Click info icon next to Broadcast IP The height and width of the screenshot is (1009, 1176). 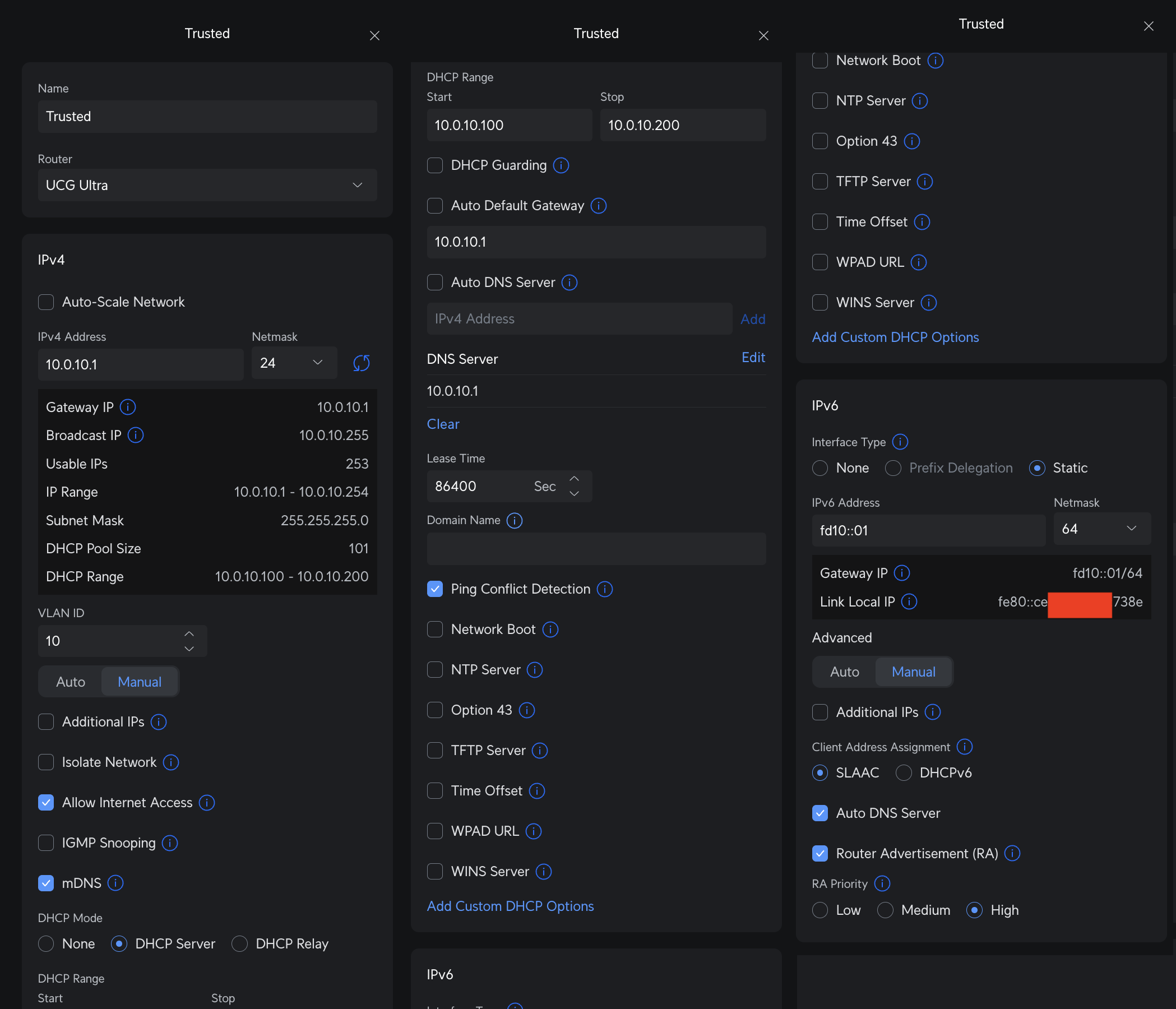pyautogui.click(x=136, y=435)
